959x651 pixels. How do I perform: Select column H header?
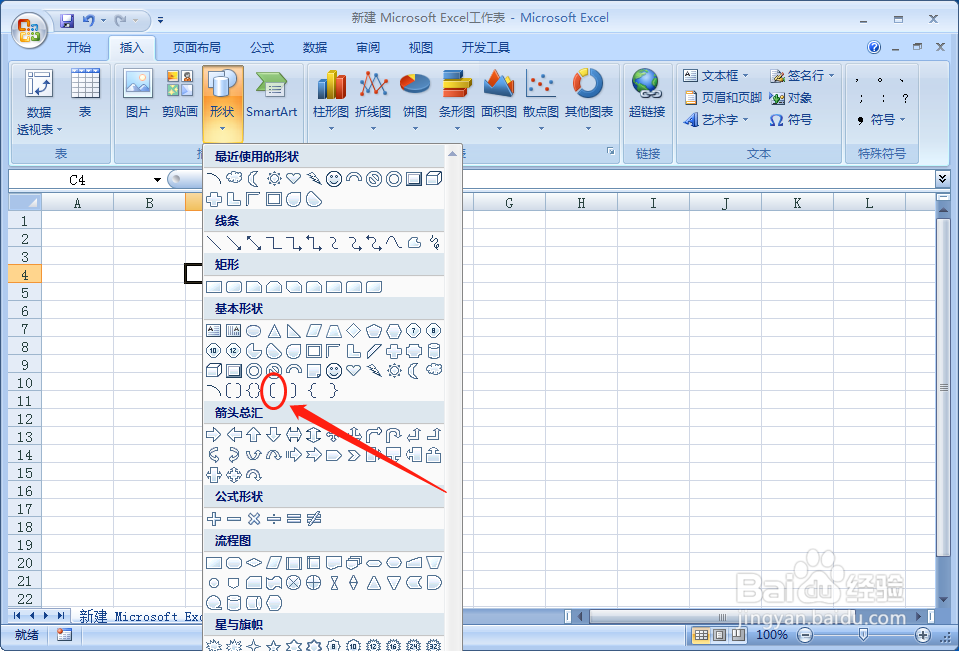581,203
